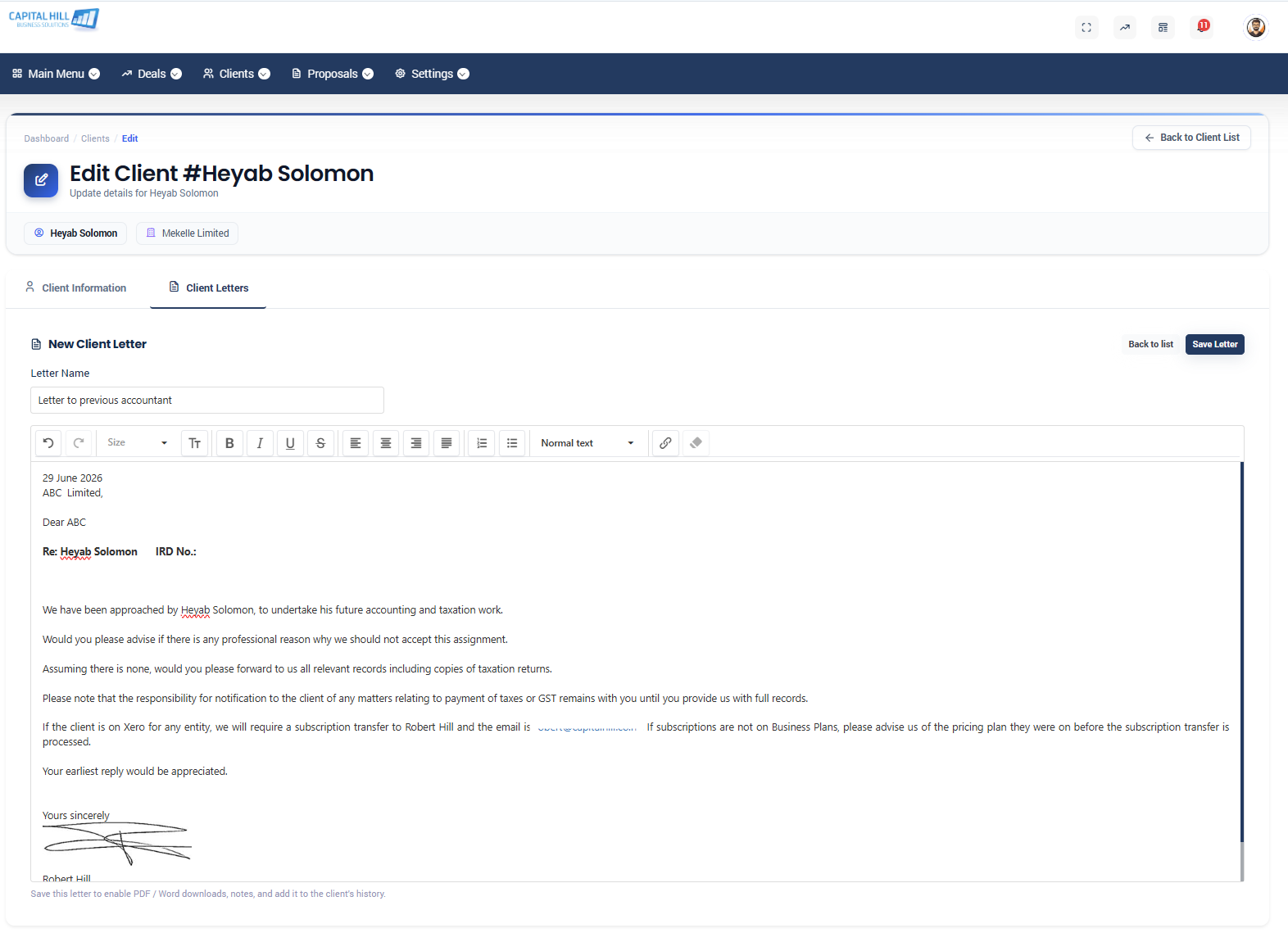Open the text format (Tt) tool
This screenshot has width=1288, height=951.
194,443
